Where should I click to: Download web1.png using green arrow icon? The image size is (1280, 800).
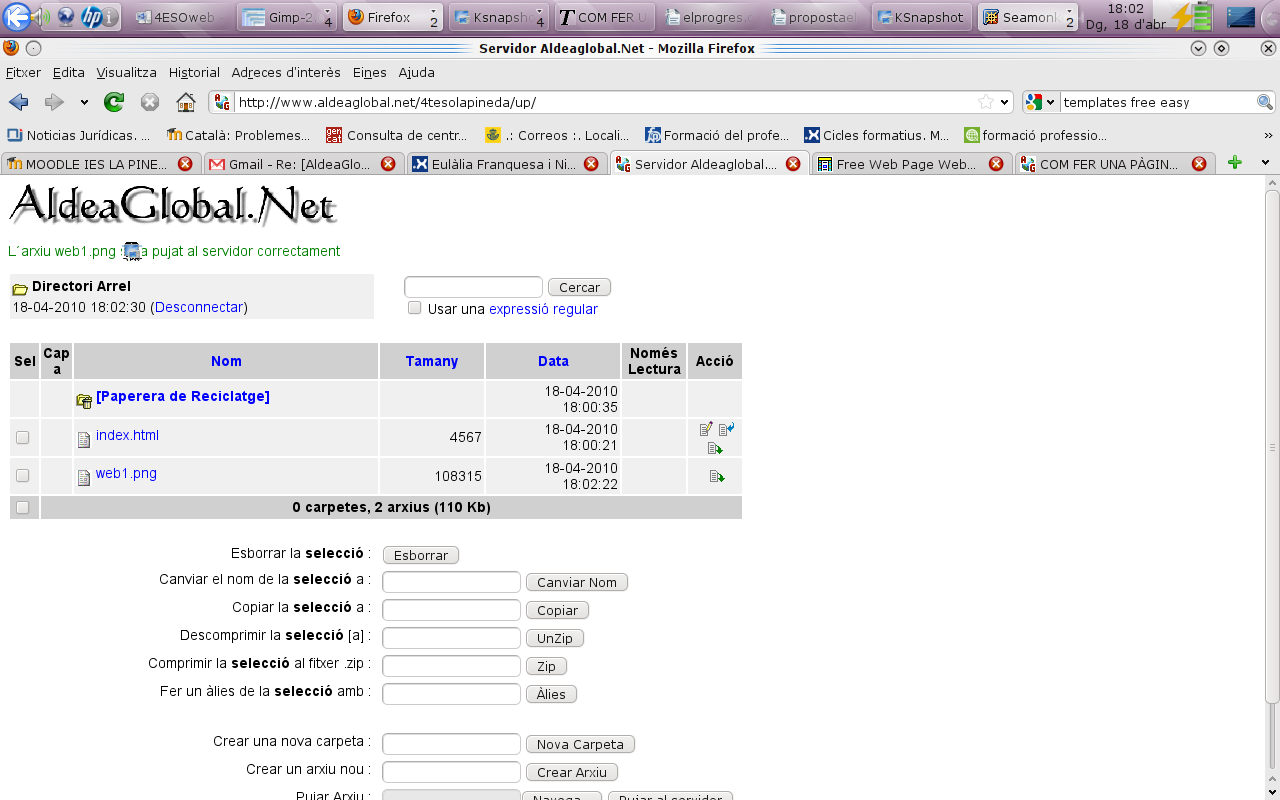716,476
